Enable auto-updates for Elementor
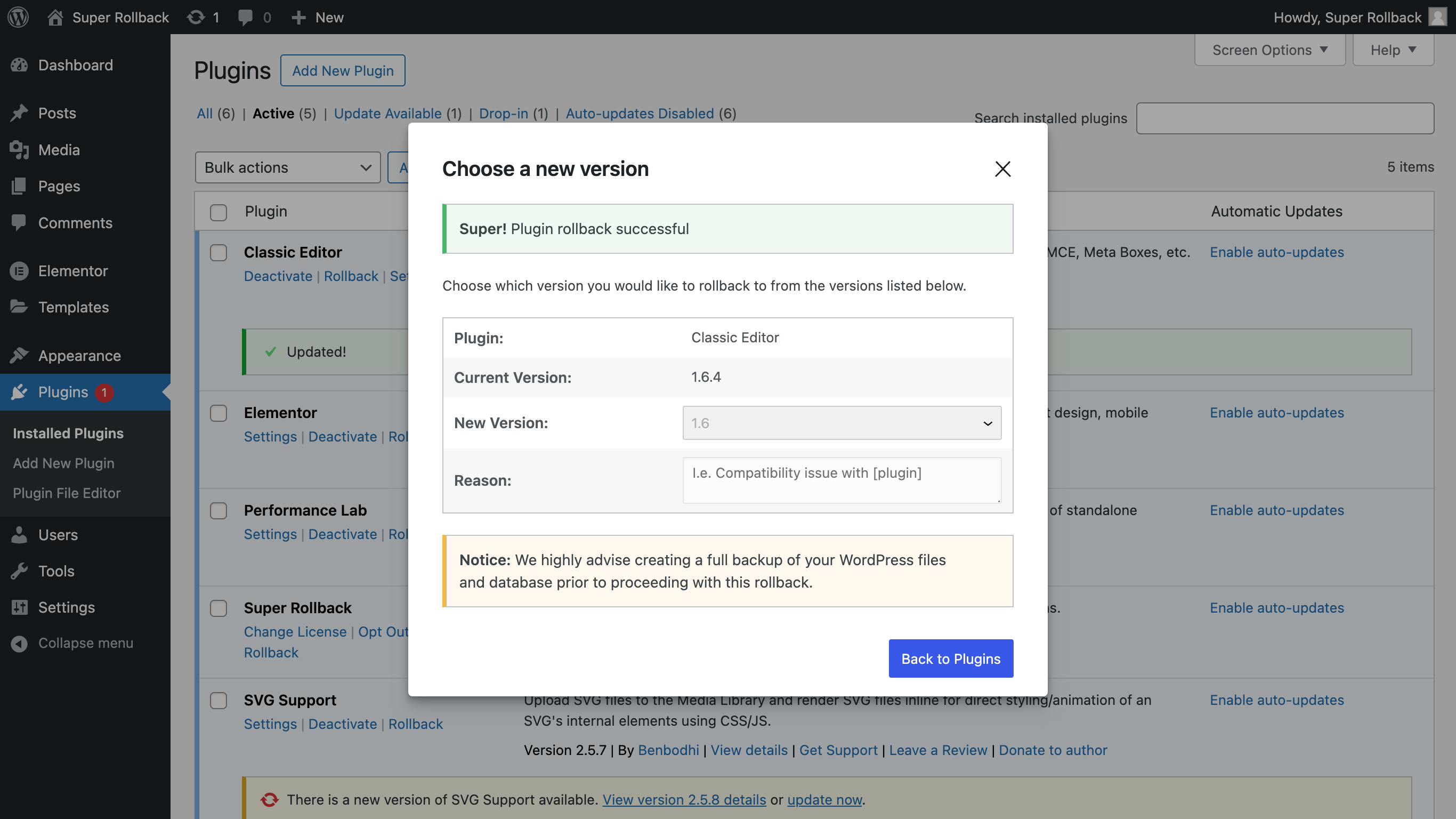This screenshot has height=819, width=1456. [x=1277, y=413]
